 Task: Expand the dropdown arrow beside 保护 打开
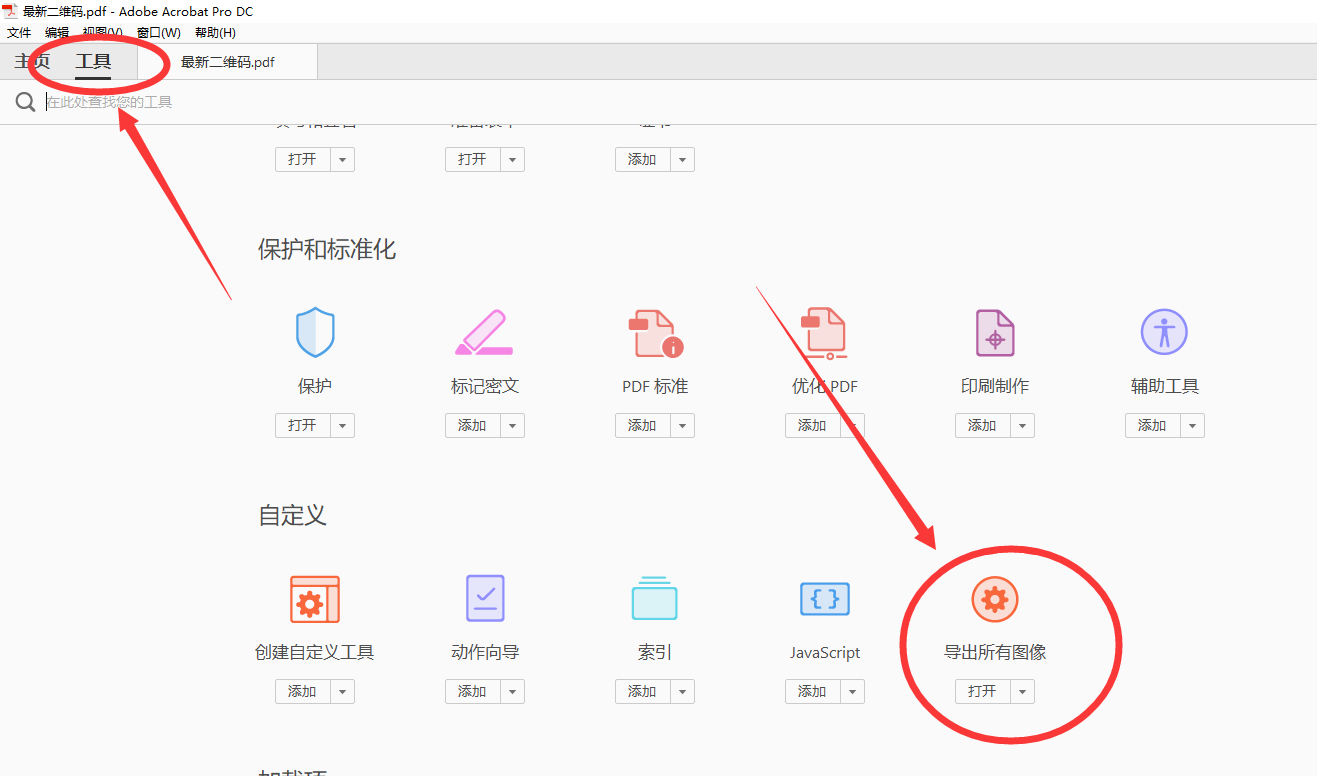tap(343, 426)
